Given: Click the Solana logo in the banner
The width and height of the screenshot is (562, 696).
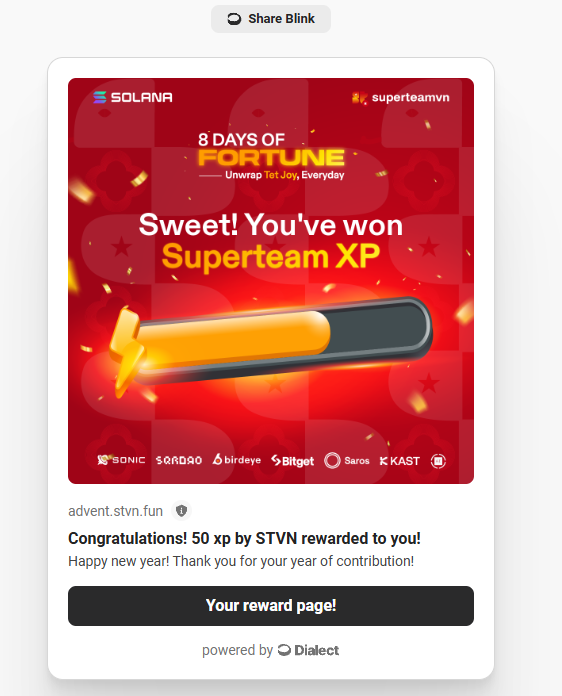Looking at the screenshot, I should point(133,97).
